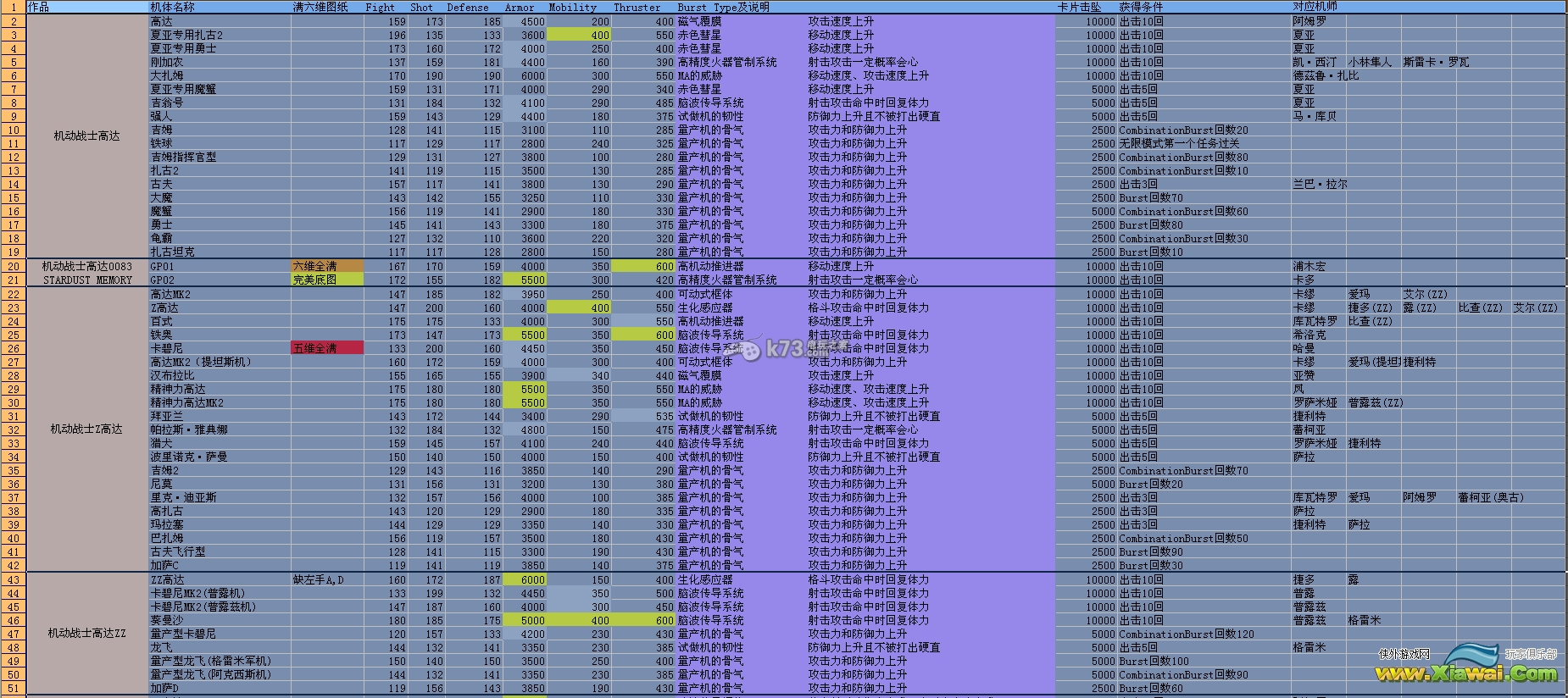Select the 作品 column header cell
This screenshot has height=698, width=1568.
(87, 7)
